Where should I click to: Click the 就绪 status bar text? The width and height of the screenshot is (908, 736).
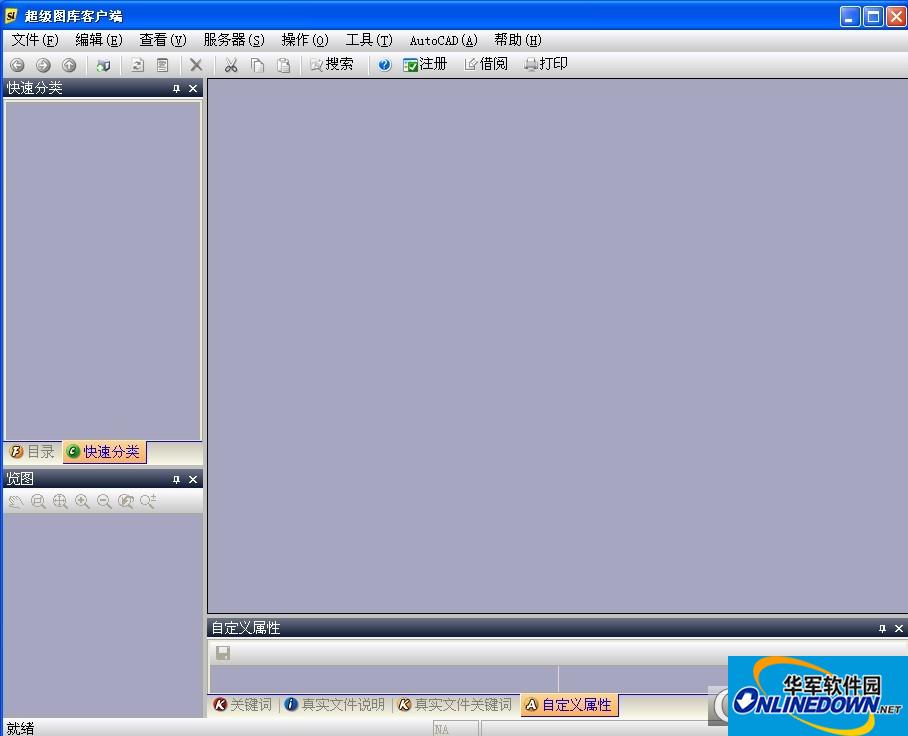[x=20, y=728]
